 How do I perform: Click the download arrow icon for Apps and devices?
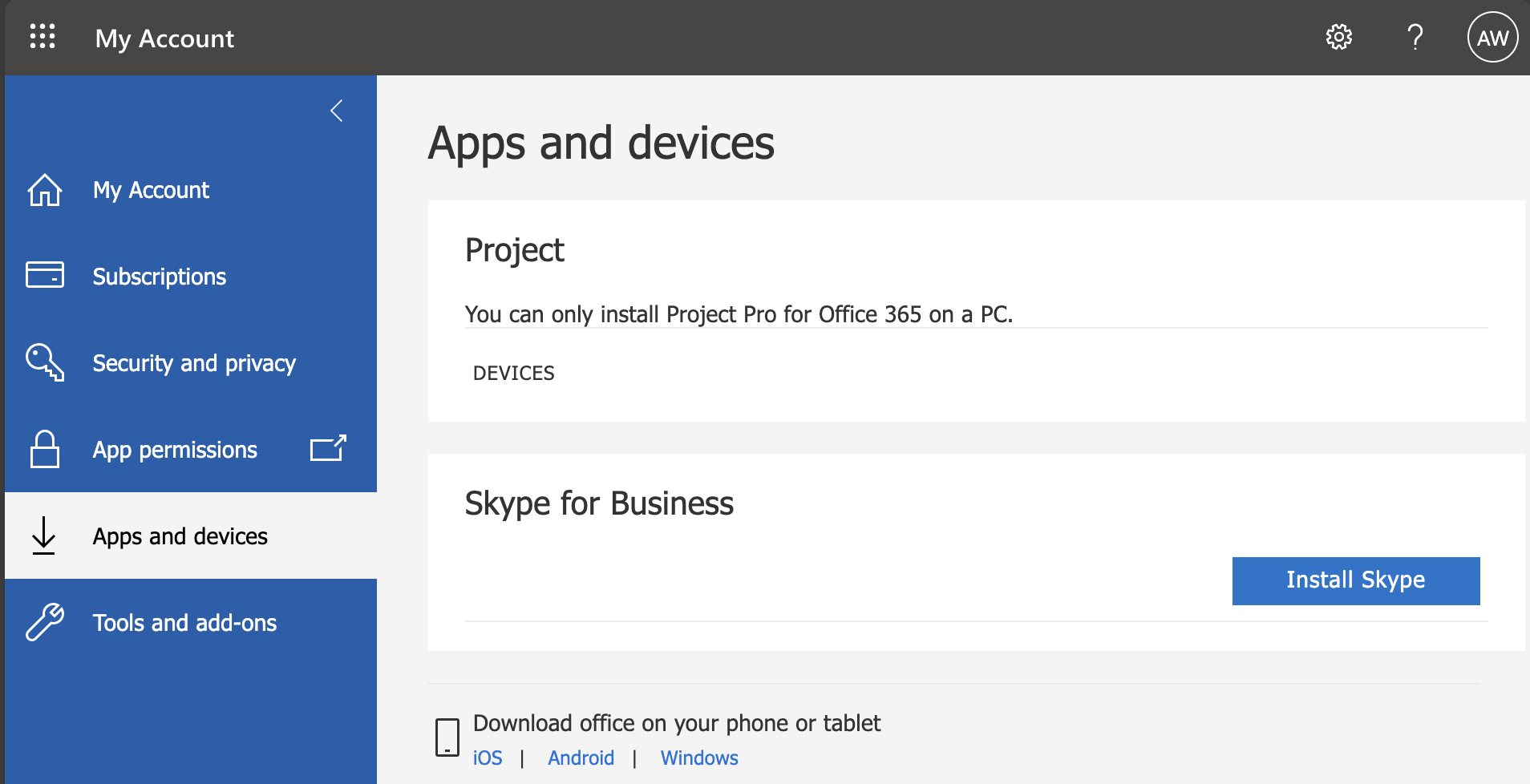click(44, 535)
